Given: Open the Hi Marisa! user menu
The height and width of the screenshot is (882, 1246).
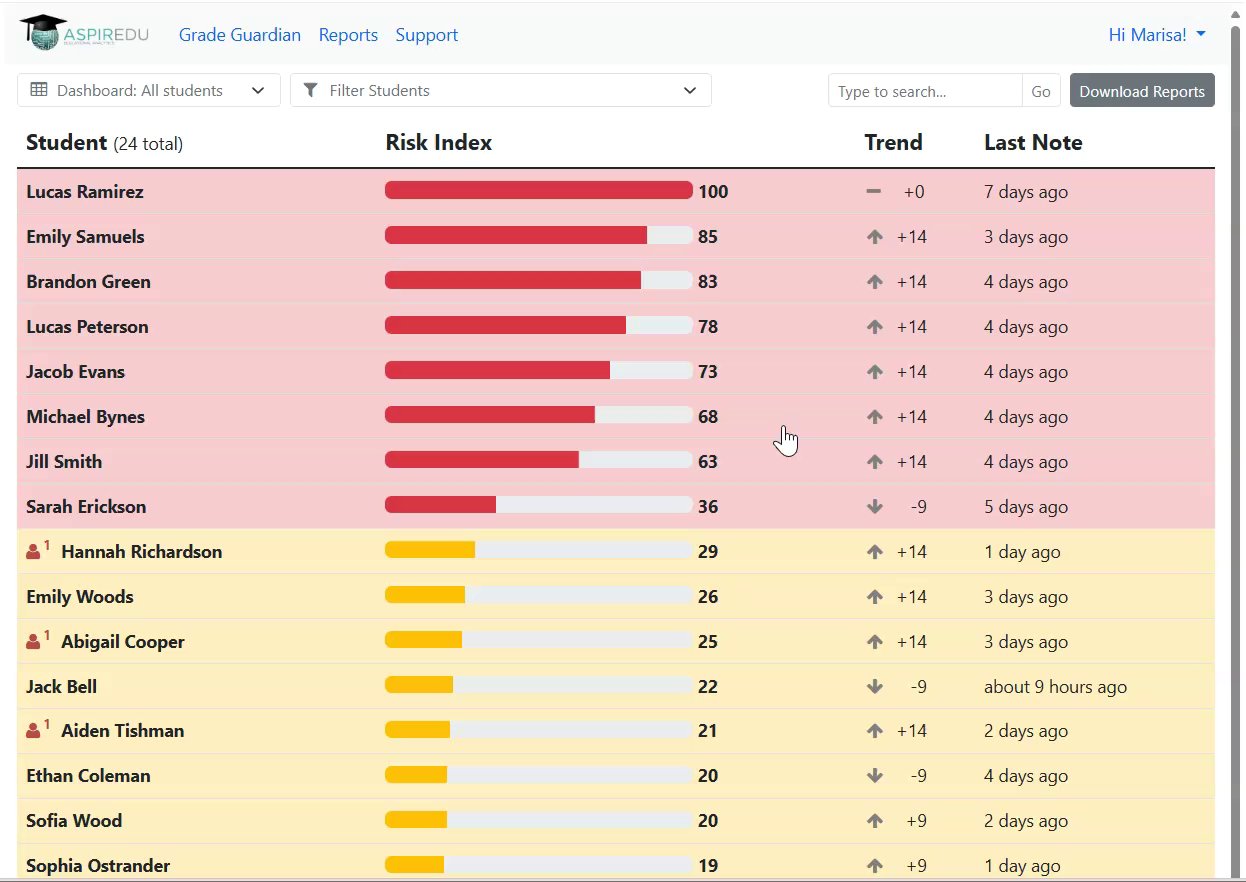Looking at the screenshot, I should click(x=1157, y=35).
